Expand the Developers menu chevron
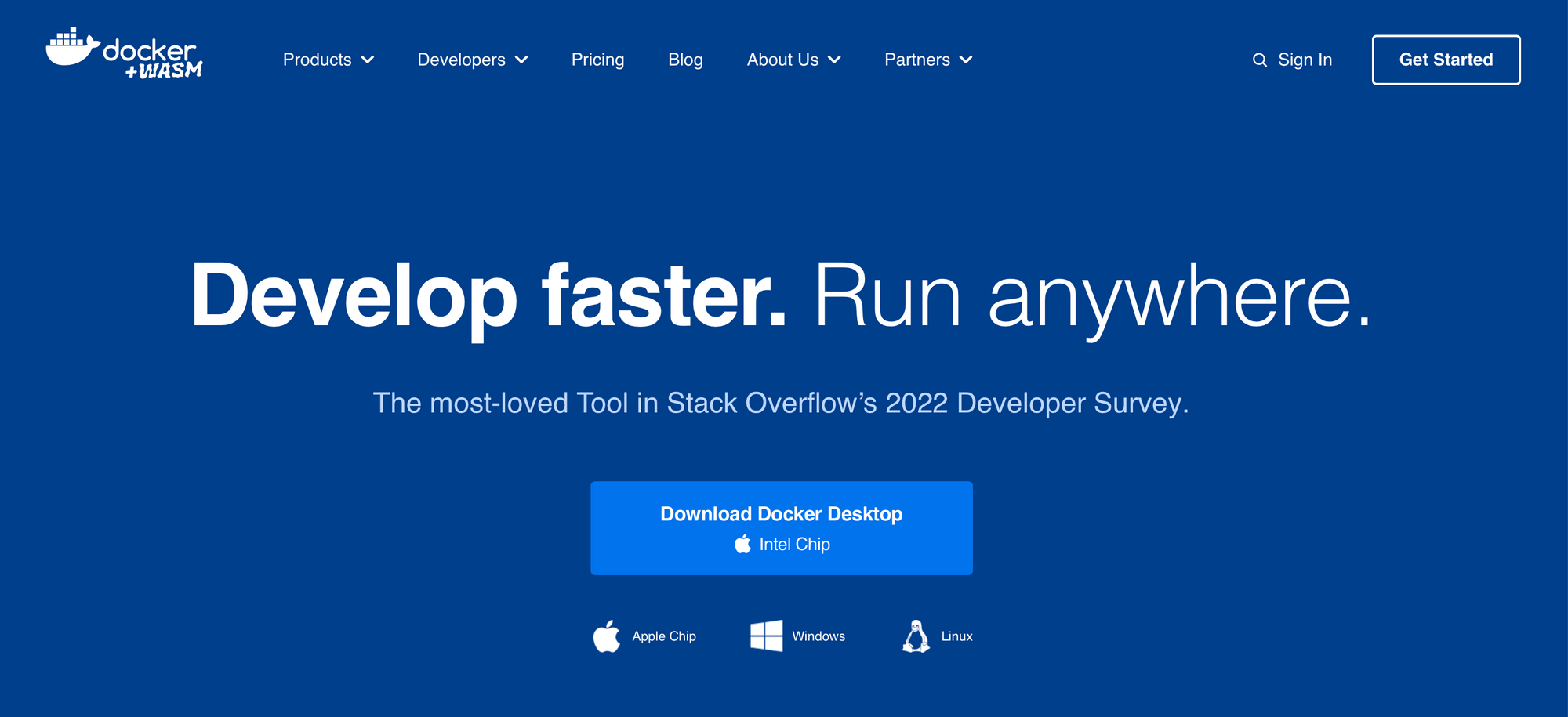 [x=521, y=60]
